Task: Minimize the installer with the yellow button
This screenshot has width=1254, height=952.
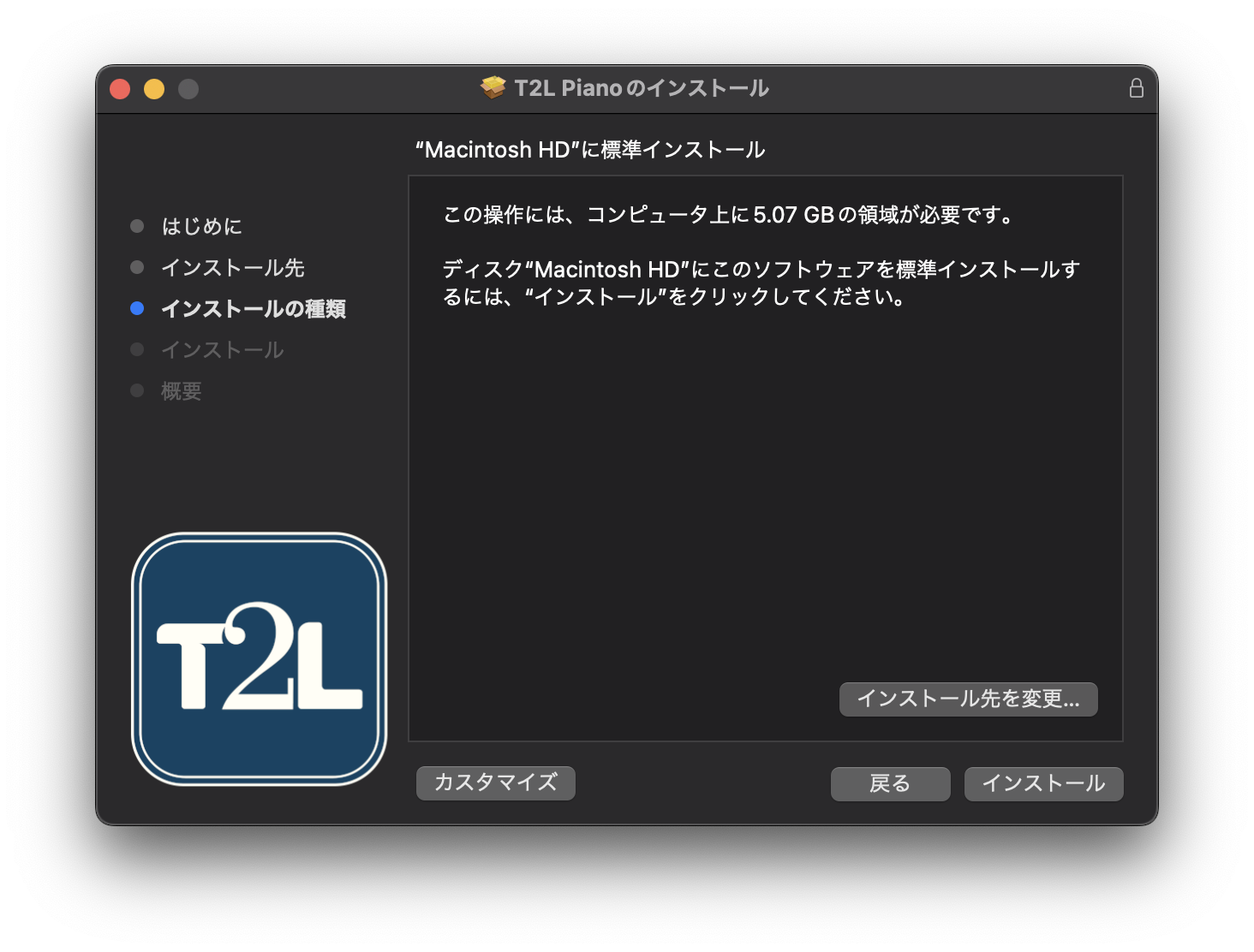Action: coord(154,89)
